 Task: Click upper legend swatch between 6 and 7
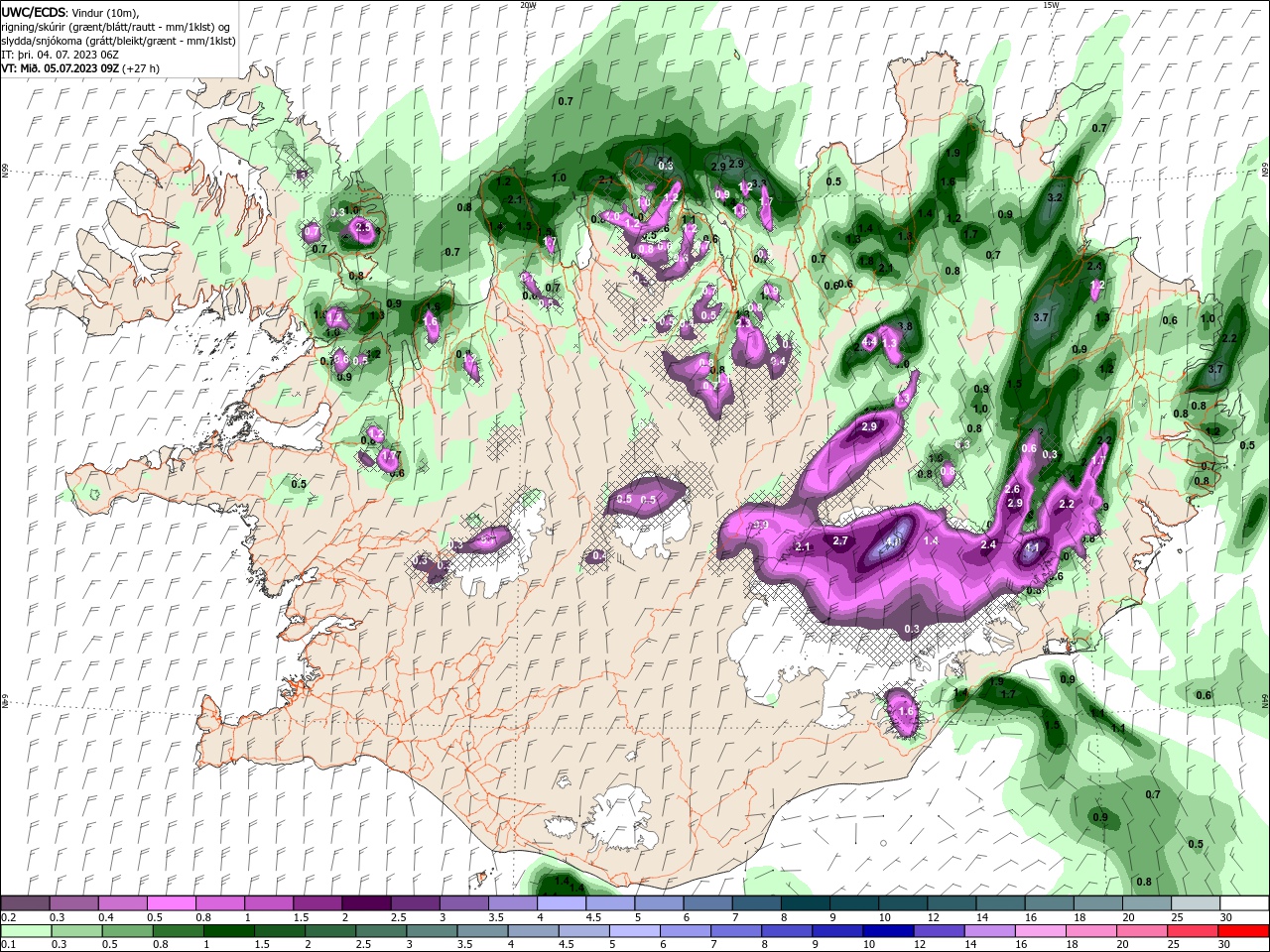point(707,903)
